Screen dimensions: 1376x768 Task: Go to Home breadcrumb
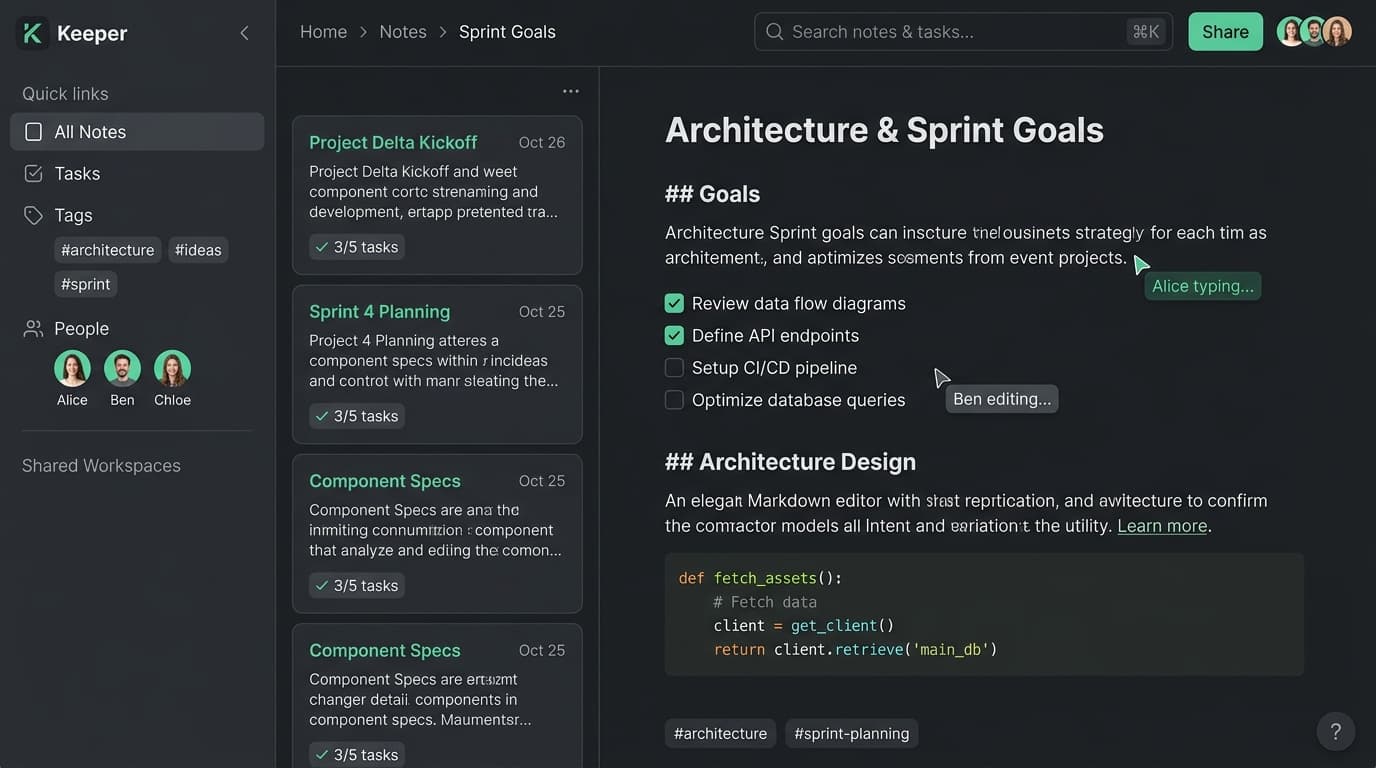click(324, 32)
